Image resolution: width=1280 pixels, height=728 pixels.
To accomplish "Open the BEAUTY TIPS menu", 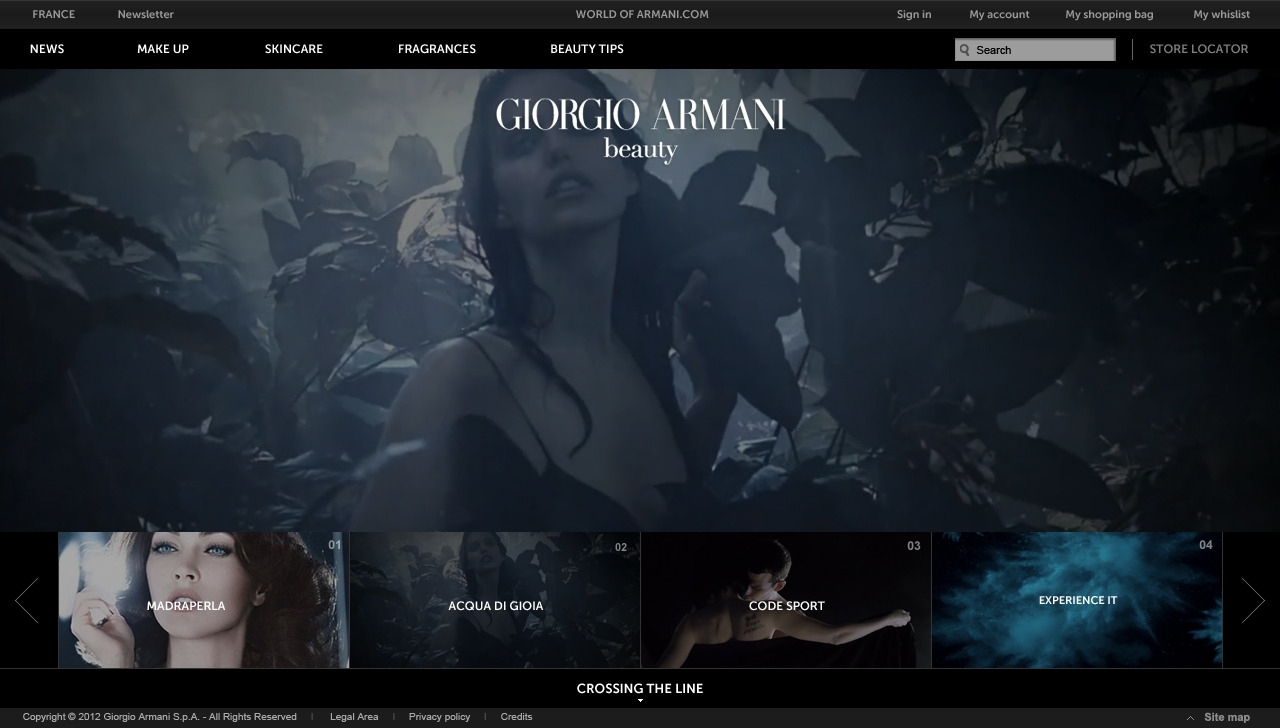I will [587, 49].
